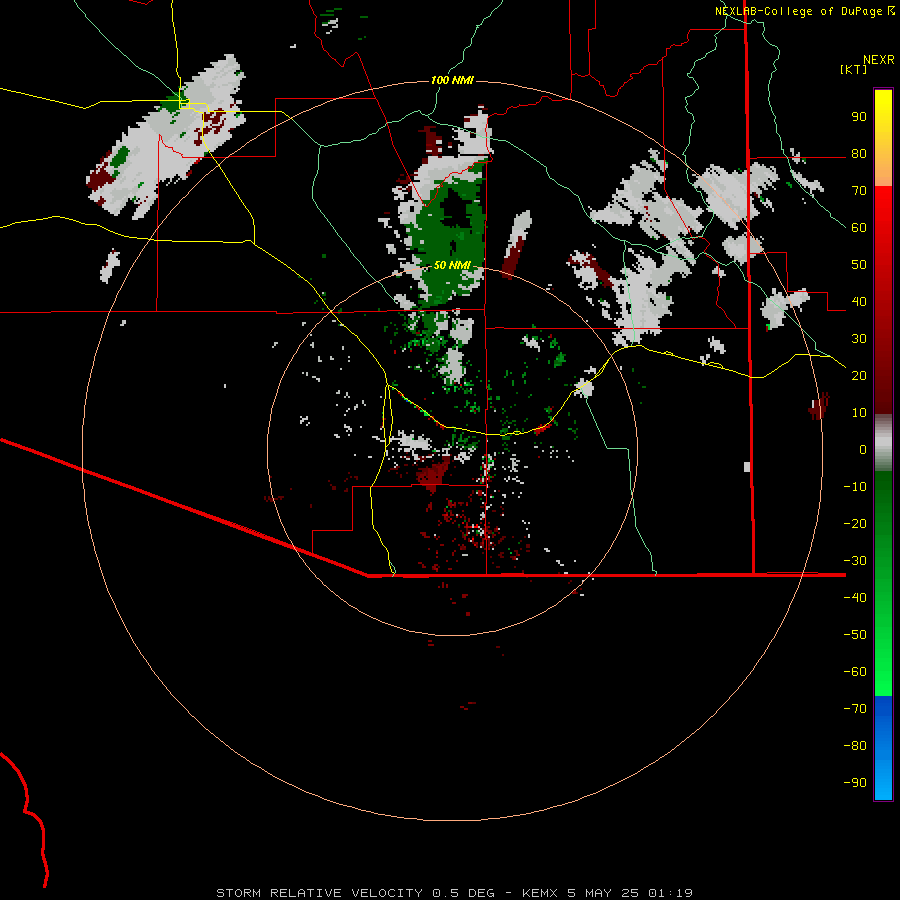This screenshot has width=900, height=900.
Task: Click the 30 value on the velocity scale
Action: click(859, 339)
